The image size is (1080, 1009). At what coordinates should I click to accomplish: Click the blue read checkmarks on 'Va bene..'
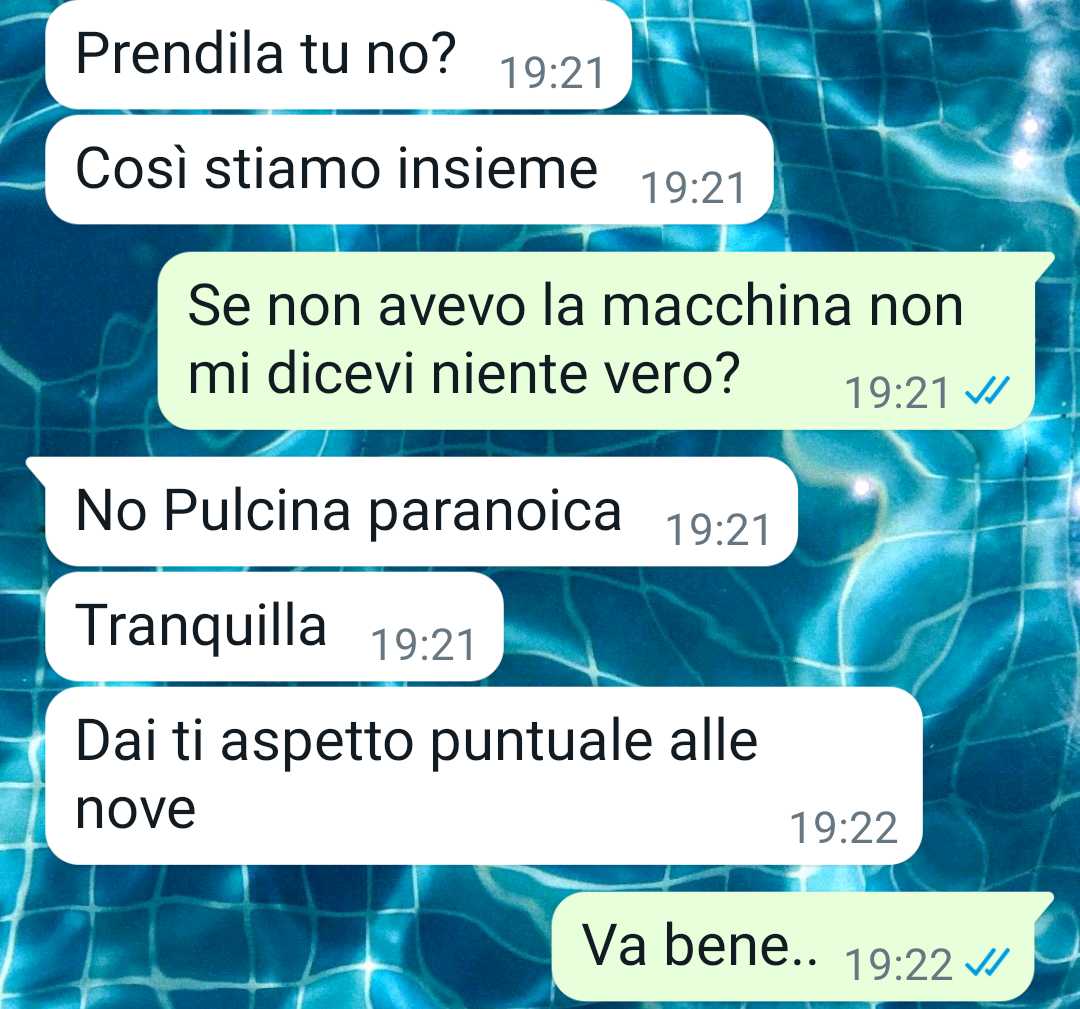click(988, 963)
